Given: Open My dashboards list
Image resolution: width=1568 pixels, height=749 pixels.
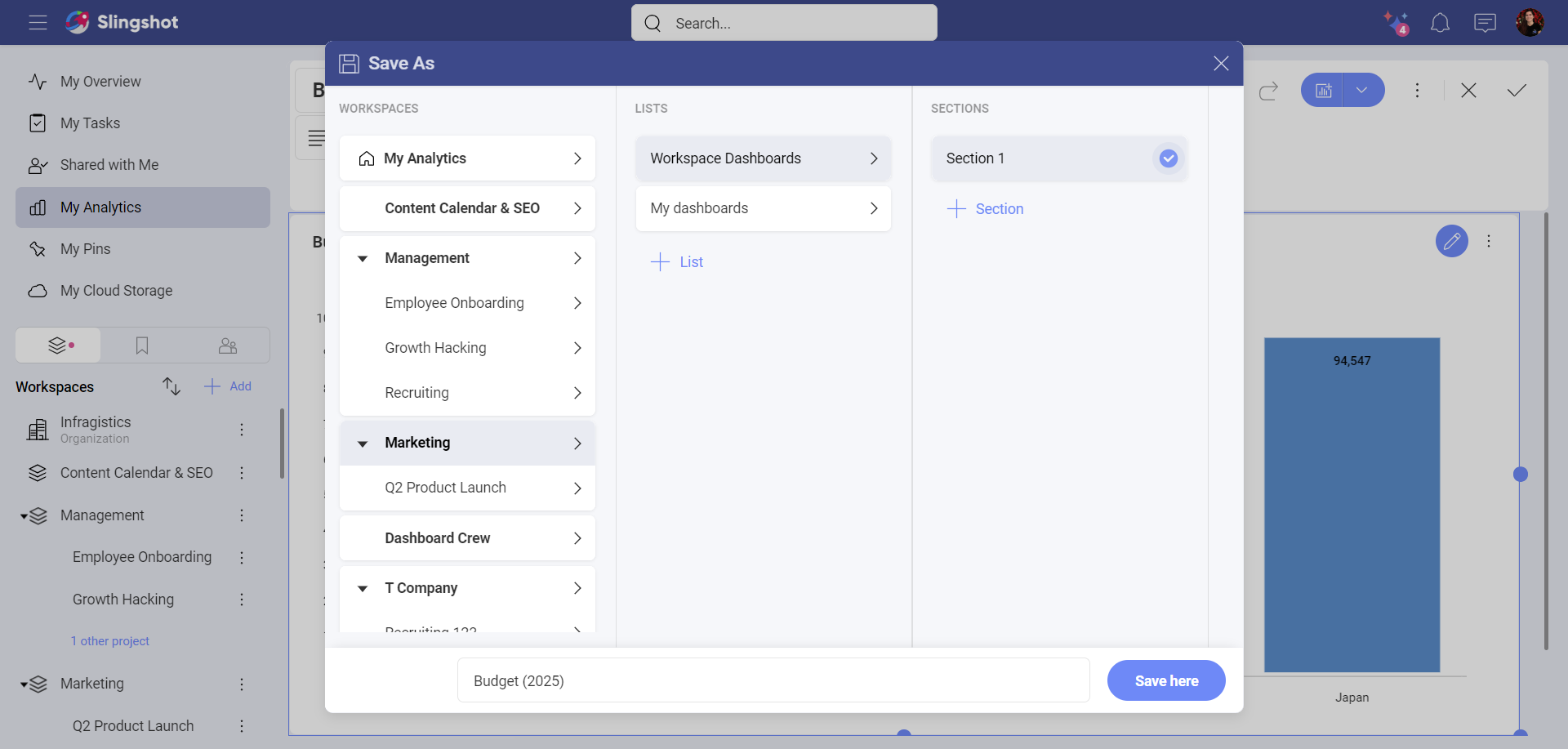Looking at the screenshot, I should [763, 208].
